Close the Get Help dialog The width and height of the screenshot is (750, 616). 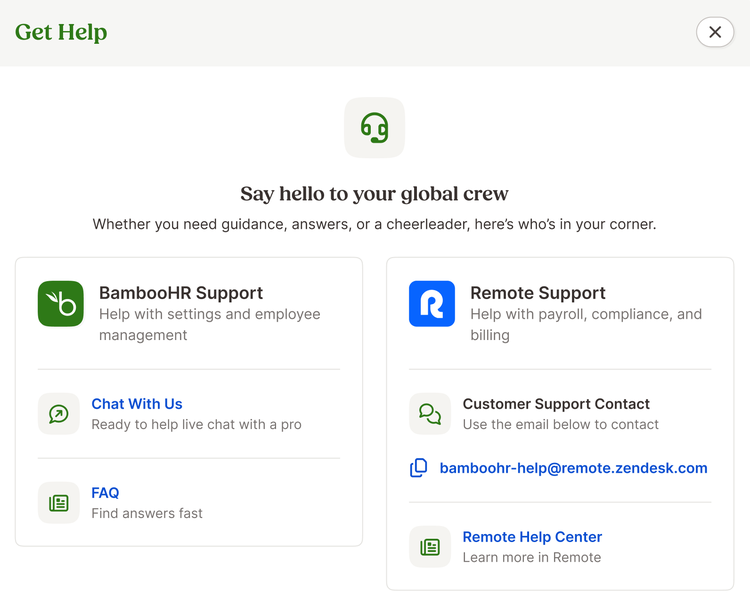(715, 32)
